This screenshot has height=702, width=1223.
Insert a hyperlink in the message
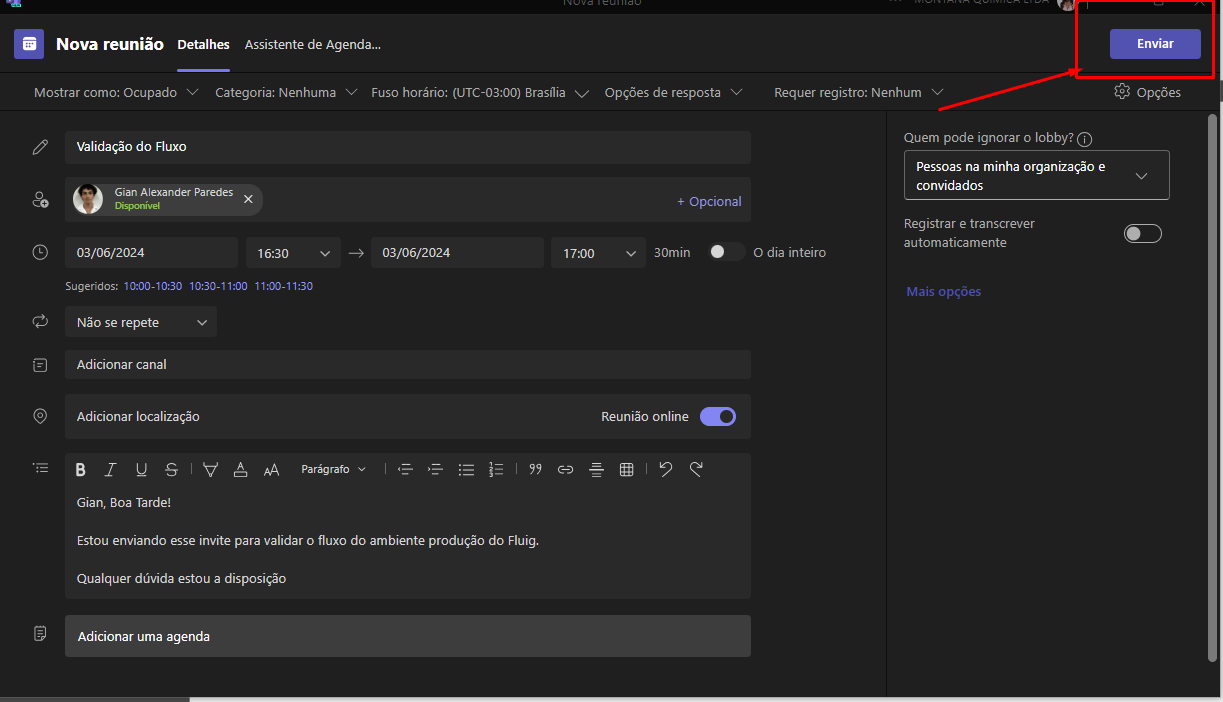pos(565,469)
